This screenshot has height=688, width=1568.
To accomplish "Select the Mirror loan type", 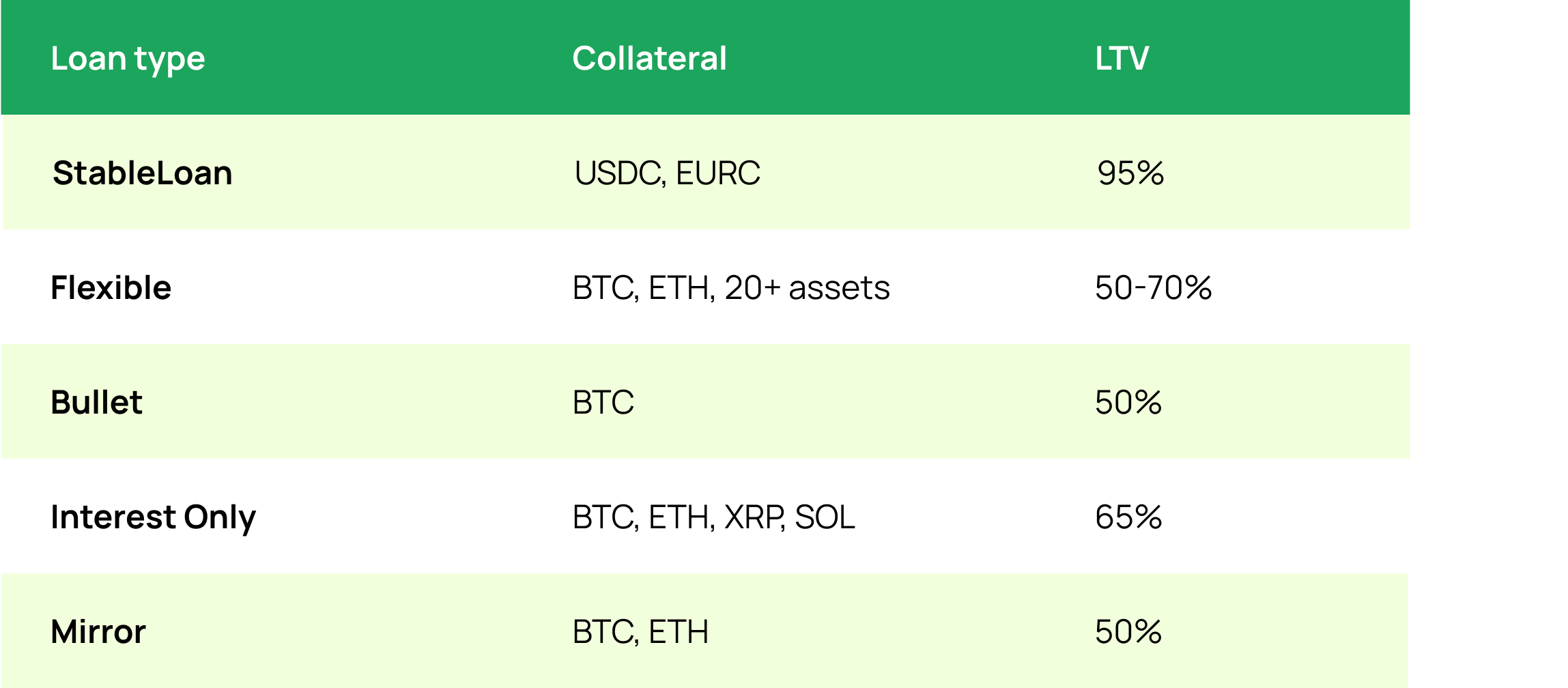I will (98, 632).
